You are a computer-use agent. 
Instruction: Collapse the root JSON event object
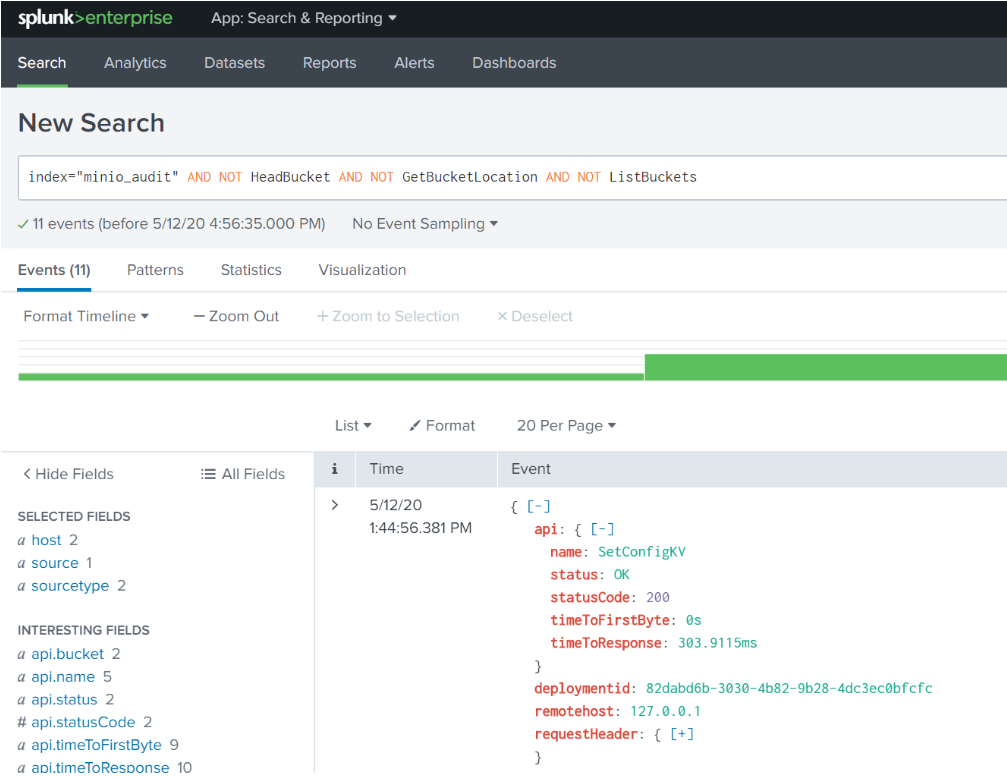click(x=539, y=507)
